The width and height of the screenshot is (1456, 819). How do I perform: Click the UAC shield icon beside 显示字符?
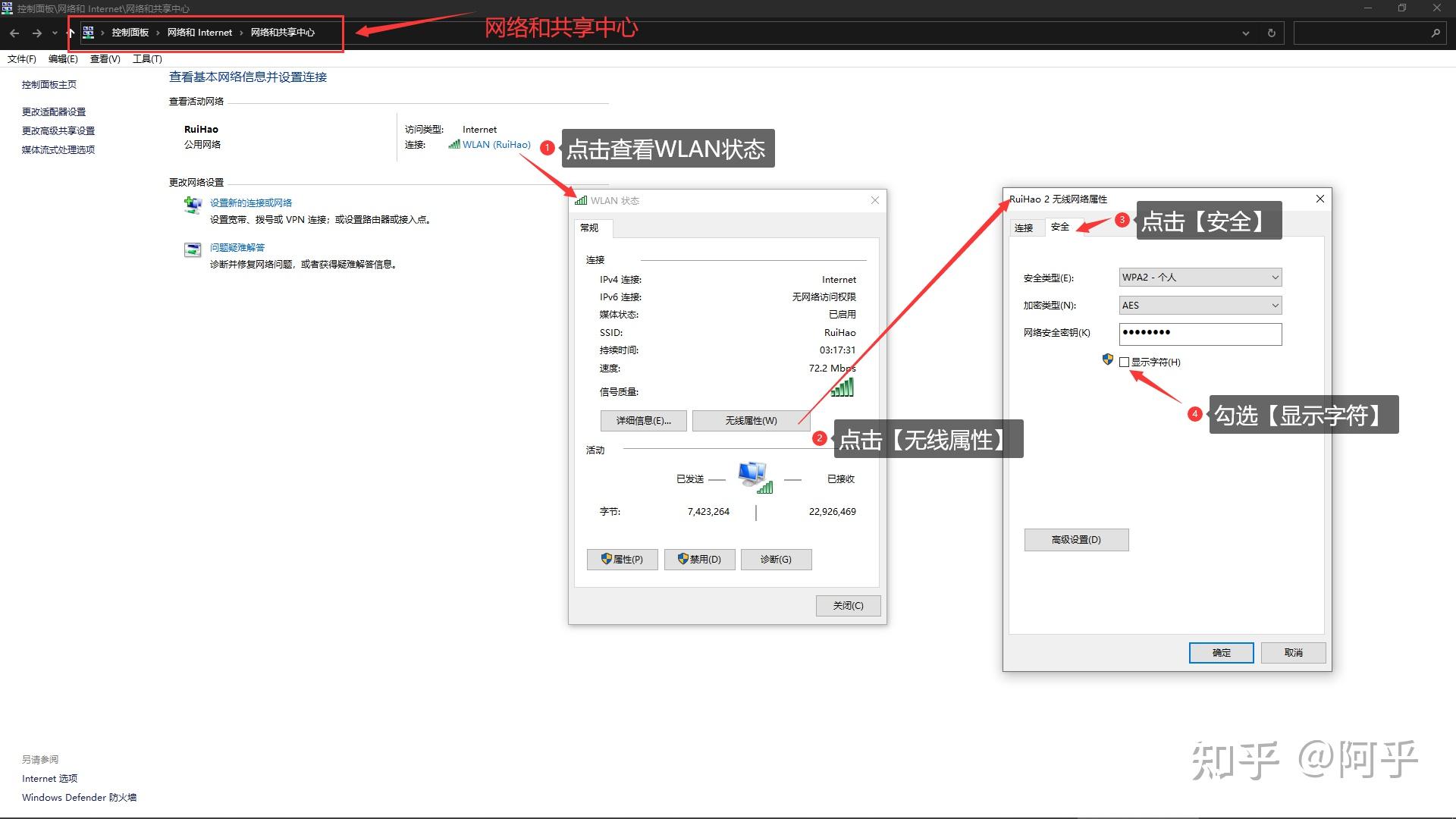point(1108,359)
